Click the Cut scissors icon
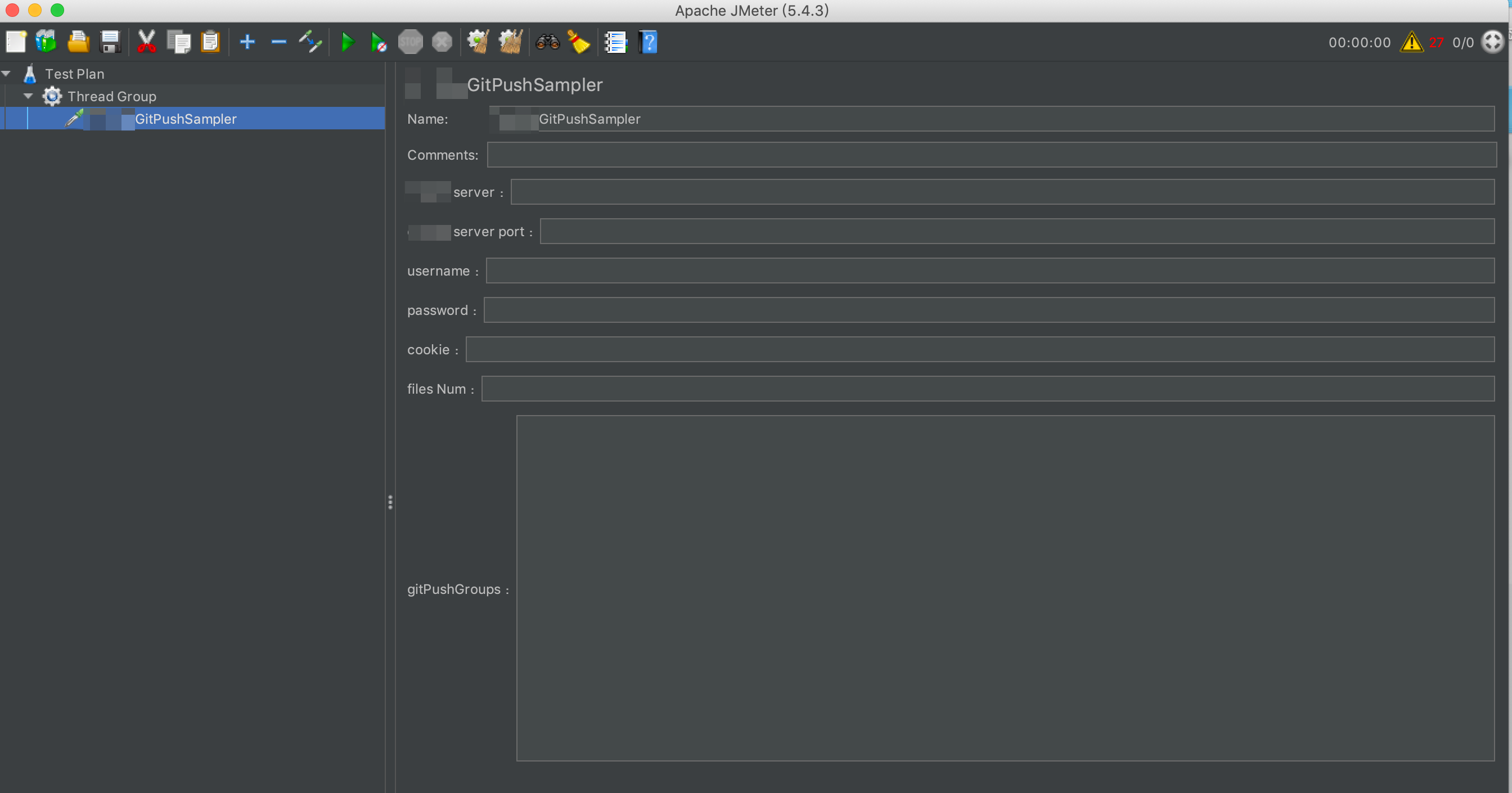 pos(146,42)
